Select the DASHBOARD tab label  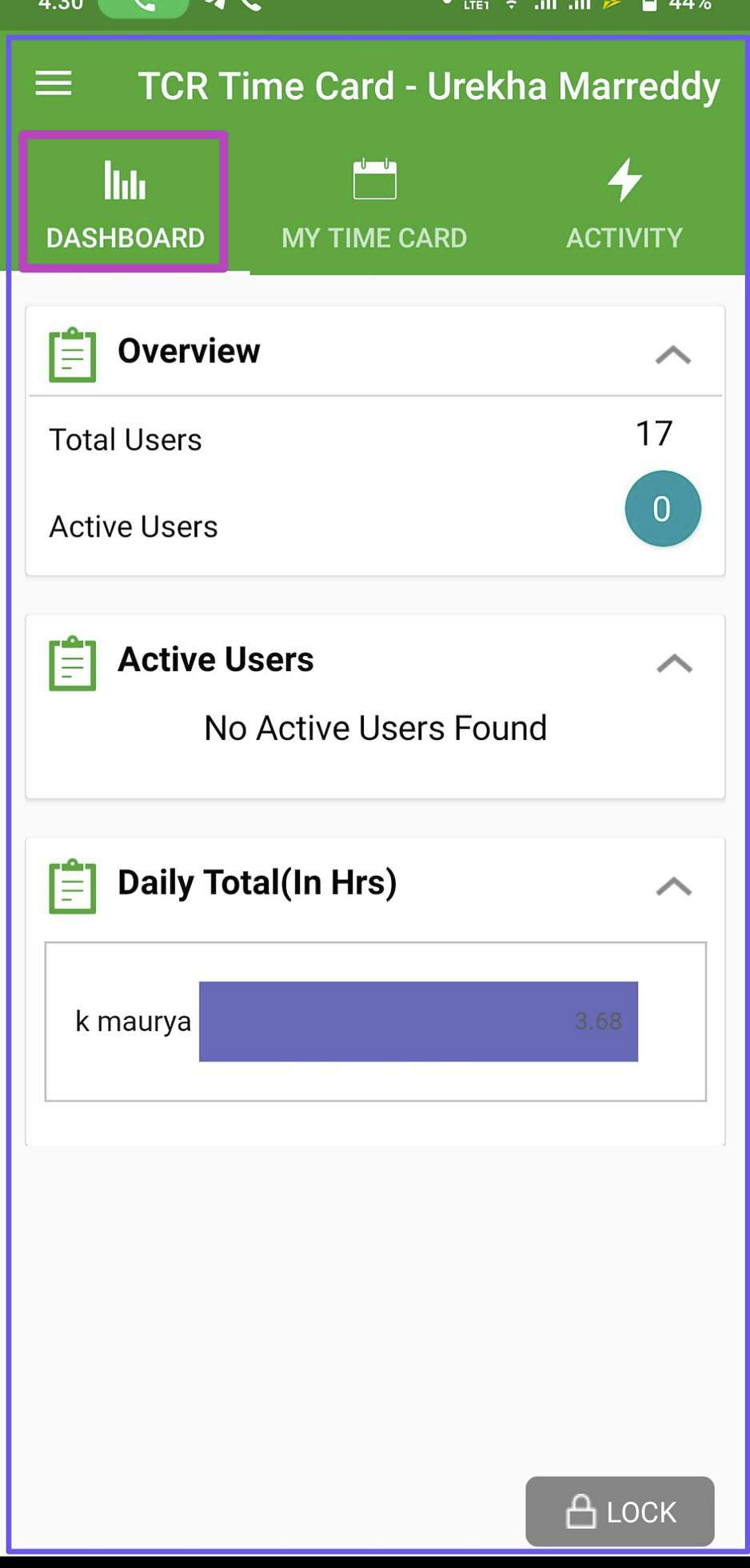(126, 238)
